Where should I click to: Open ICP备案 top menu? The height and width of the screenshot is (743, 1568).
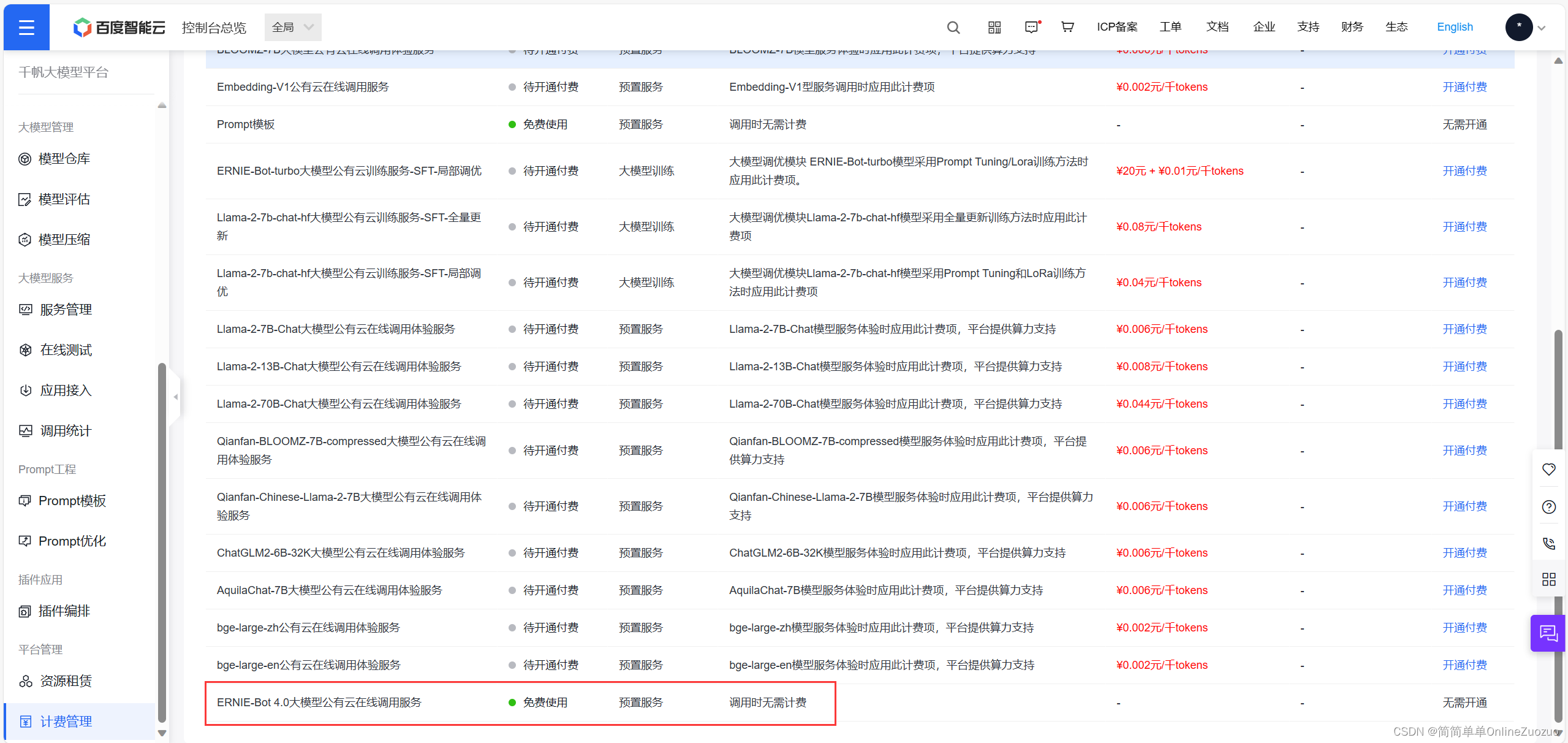click(1117, 27)
